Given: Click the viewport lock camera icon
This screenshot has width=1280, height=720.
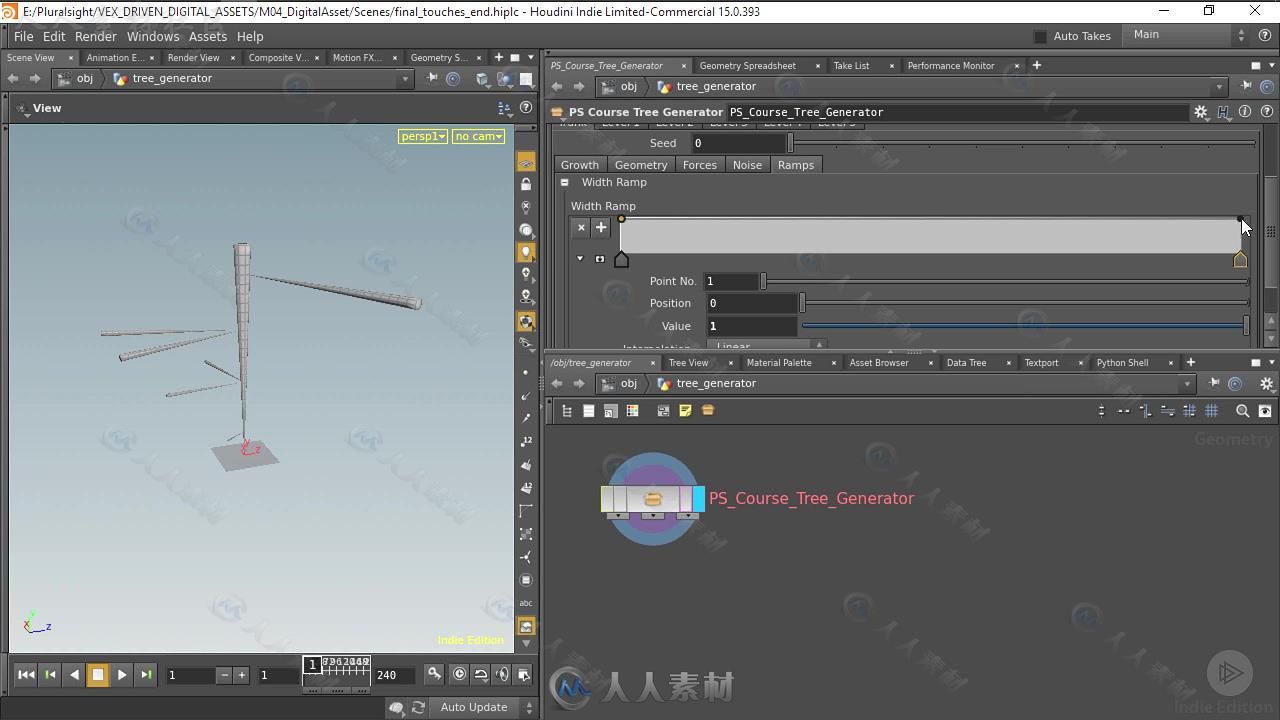Looking at the screenshot, I should tap(526, 185).
